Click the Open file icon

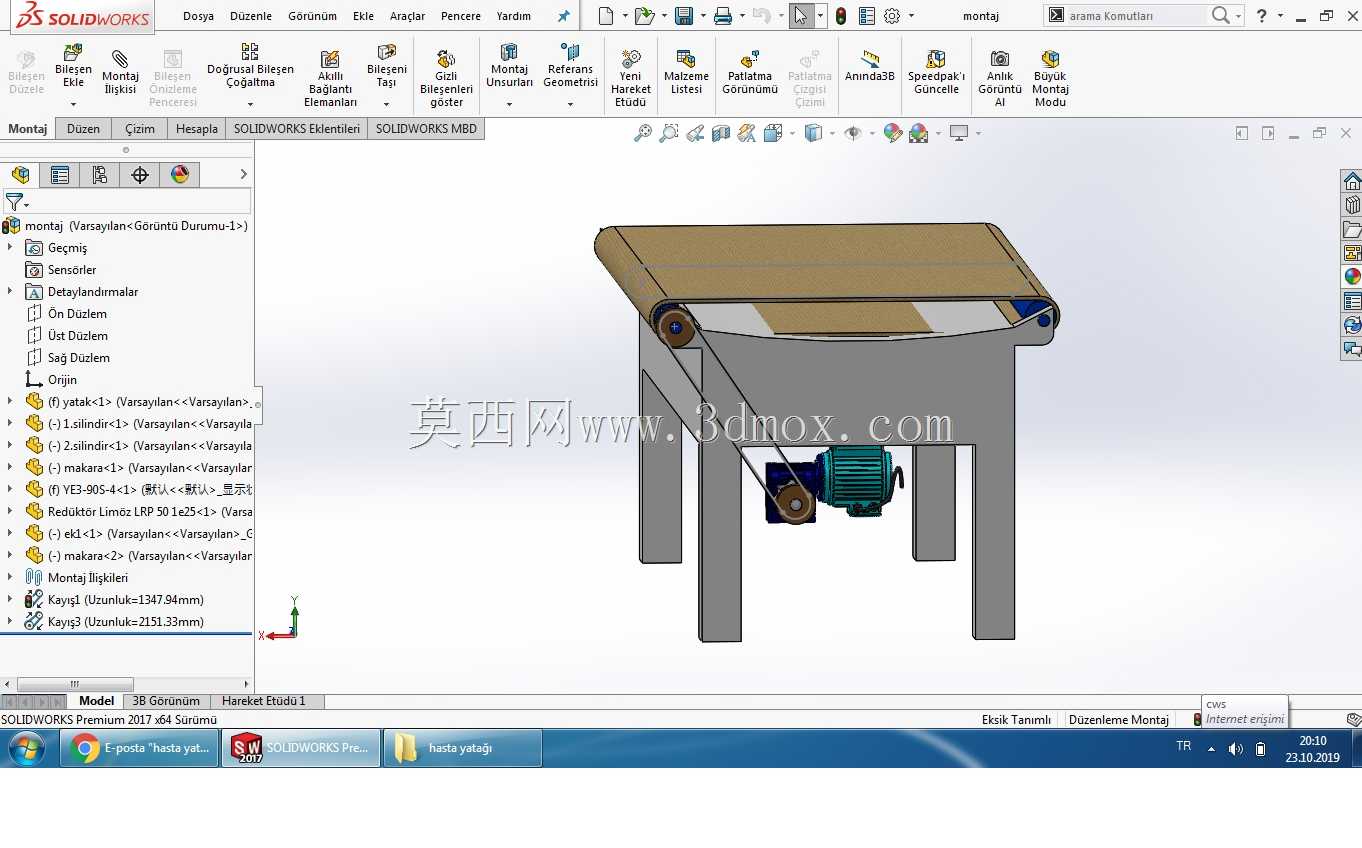coord(644,16)
